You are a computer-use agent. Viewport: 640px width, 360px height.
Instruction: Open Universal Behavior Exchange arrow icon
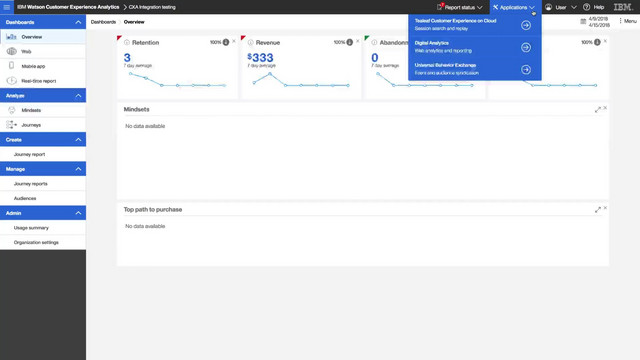pos(526,69)
